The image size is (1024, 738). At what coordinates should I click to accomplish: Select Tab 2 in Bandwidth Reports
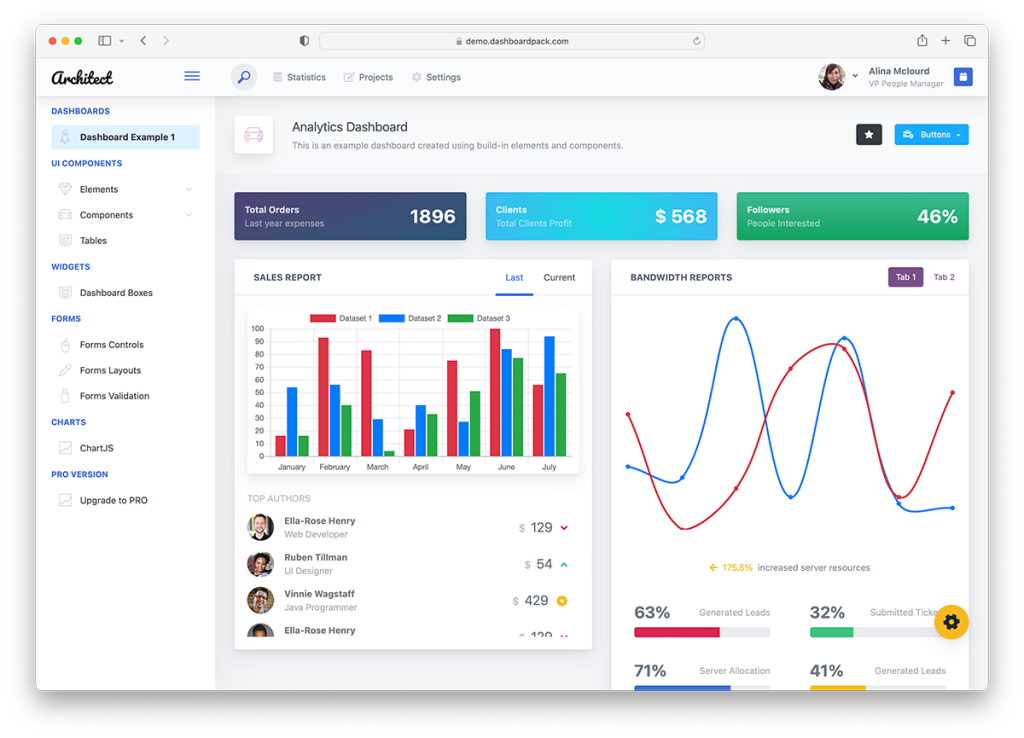point(943,277)
